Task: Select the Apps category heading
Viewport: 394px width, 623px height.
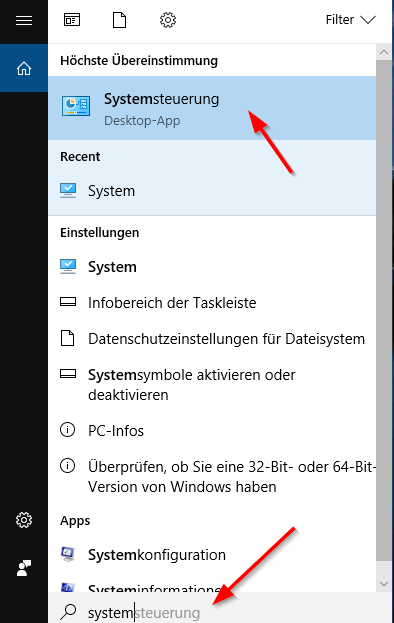Action: click(75, 520)
